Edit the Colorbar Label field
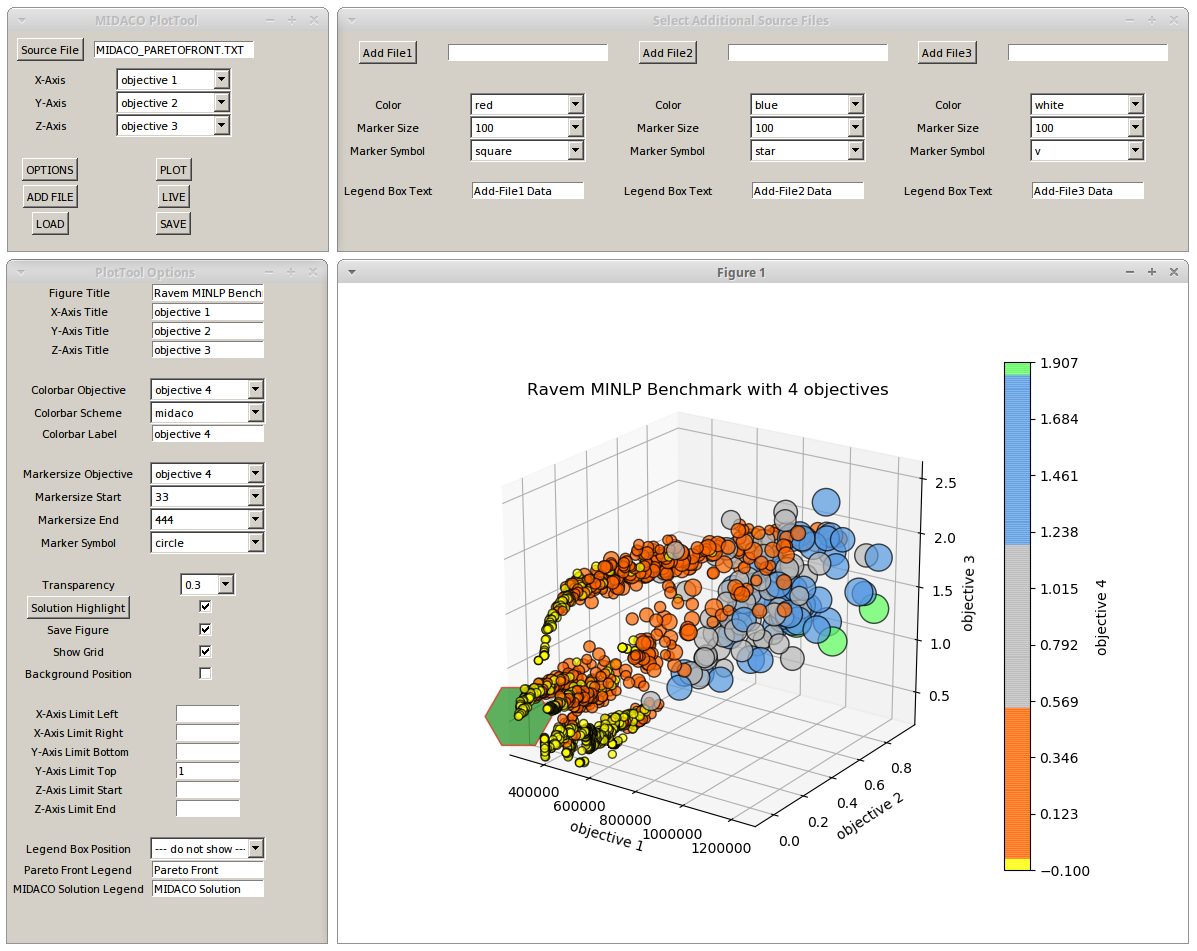This screenshot has height=951, width=1197. [x=208, y=434]
